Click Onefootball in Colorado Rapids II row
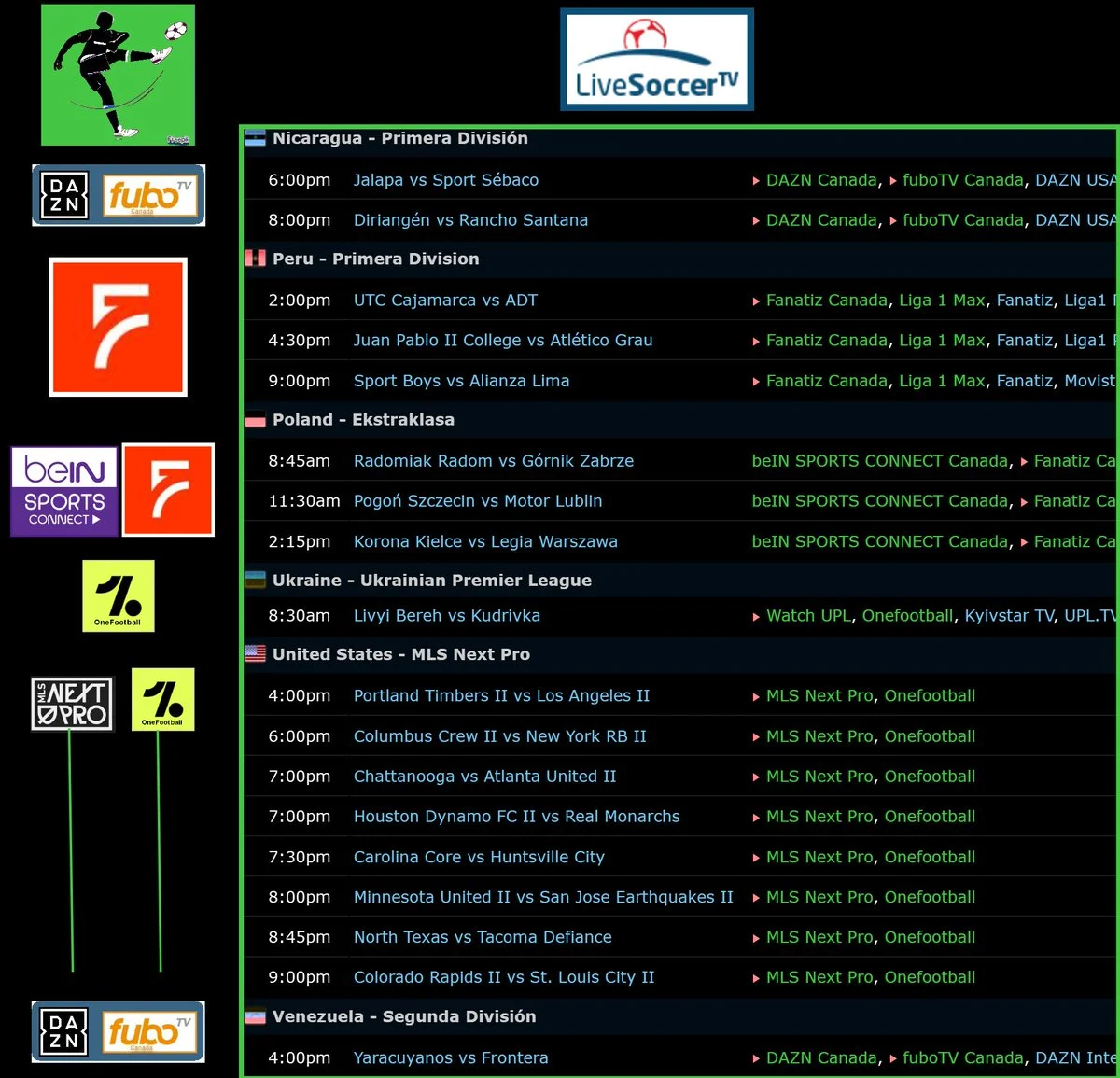 click(930, 977)
